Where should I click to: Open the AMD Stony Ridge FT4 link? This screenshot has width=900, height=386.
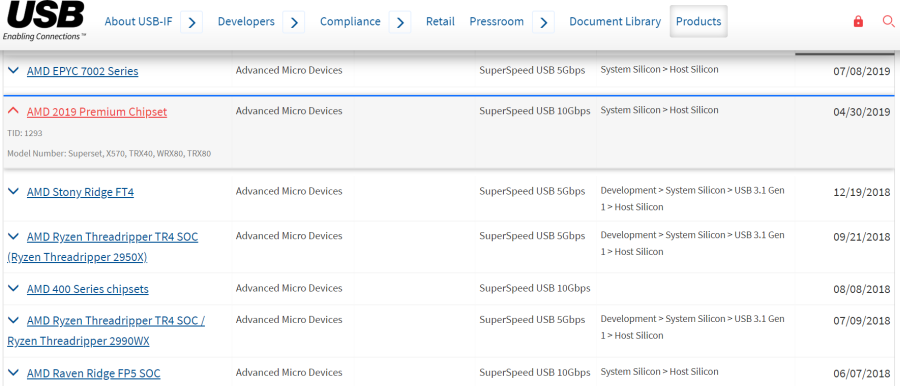point(80,192)
